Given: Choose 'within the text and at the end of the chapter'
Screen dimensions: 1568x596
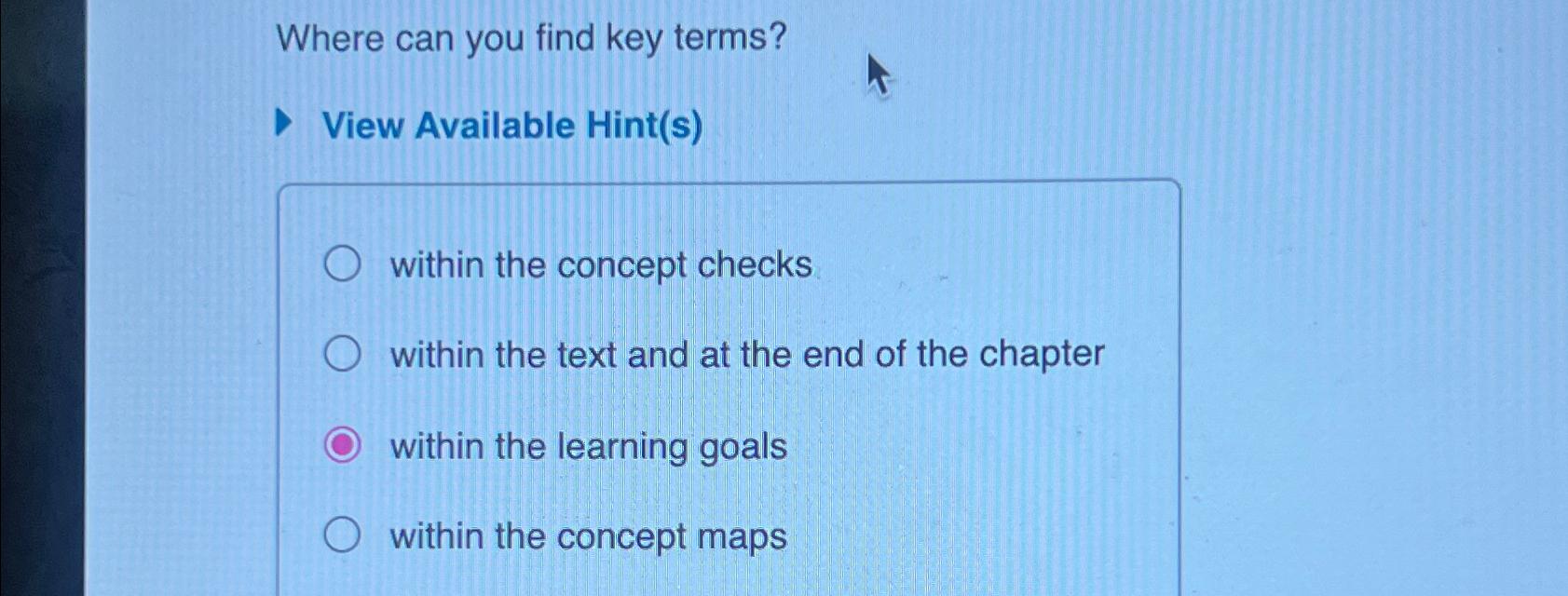Looking at the screenshot, I should [x=344, y=354].
